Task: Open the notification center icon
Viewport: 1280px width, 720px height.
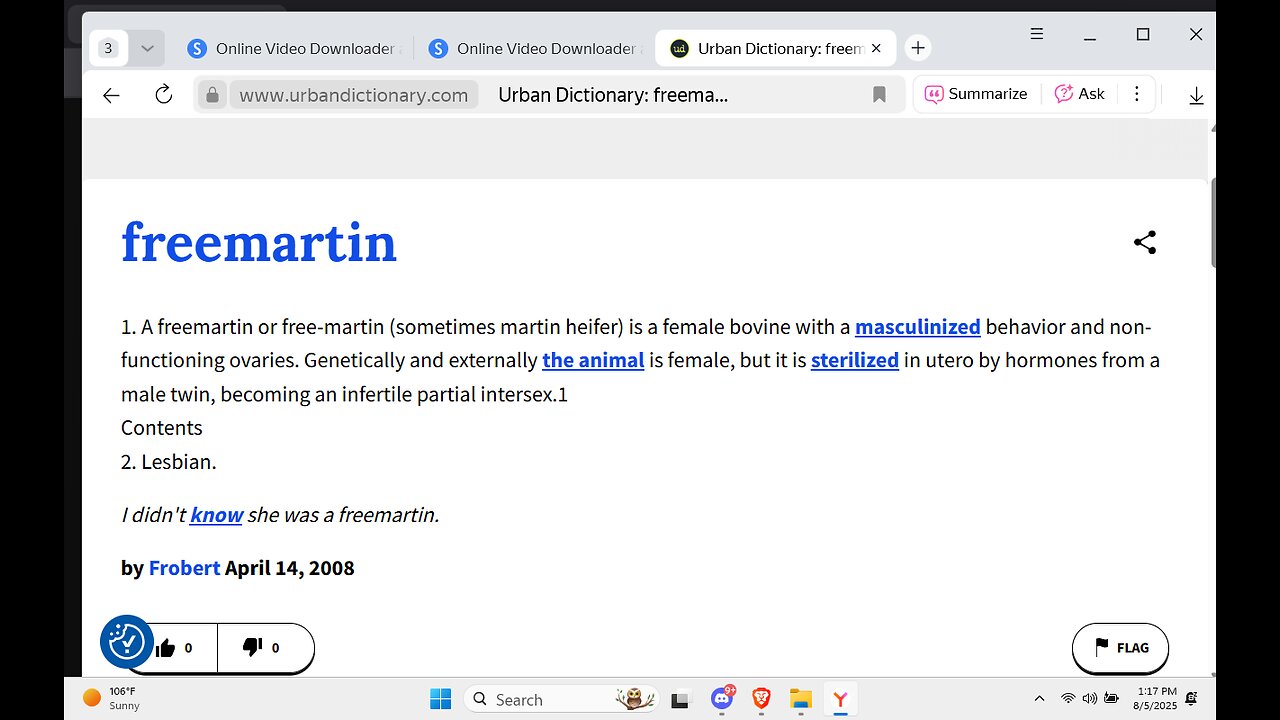Action: pos(1192,699)
